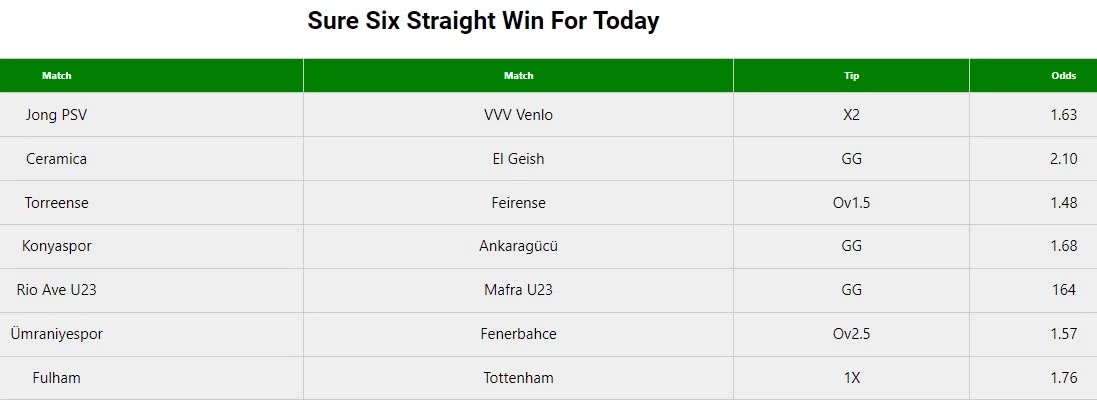Viewport: 1097px width, 402px height.
Task: Click the Mafra U23 cell
Action: (518, 290)
